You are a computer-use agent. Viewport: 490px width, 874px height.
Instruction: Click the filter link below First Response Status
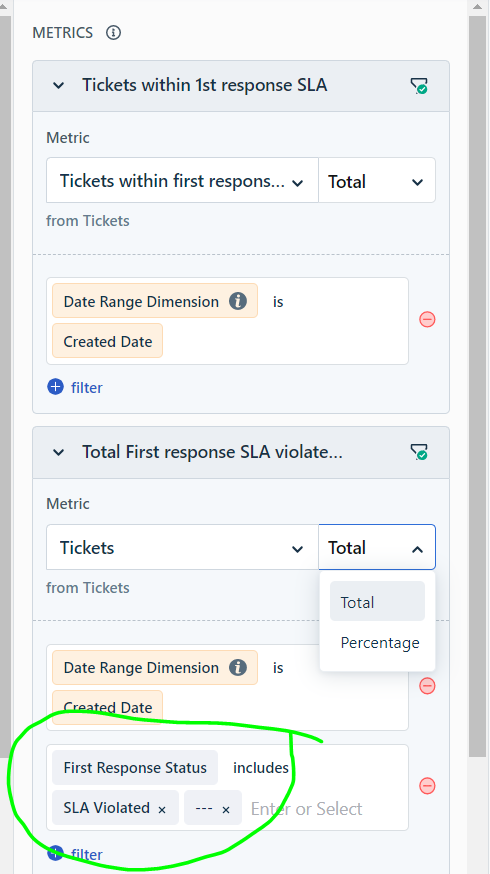pos(86,854)
